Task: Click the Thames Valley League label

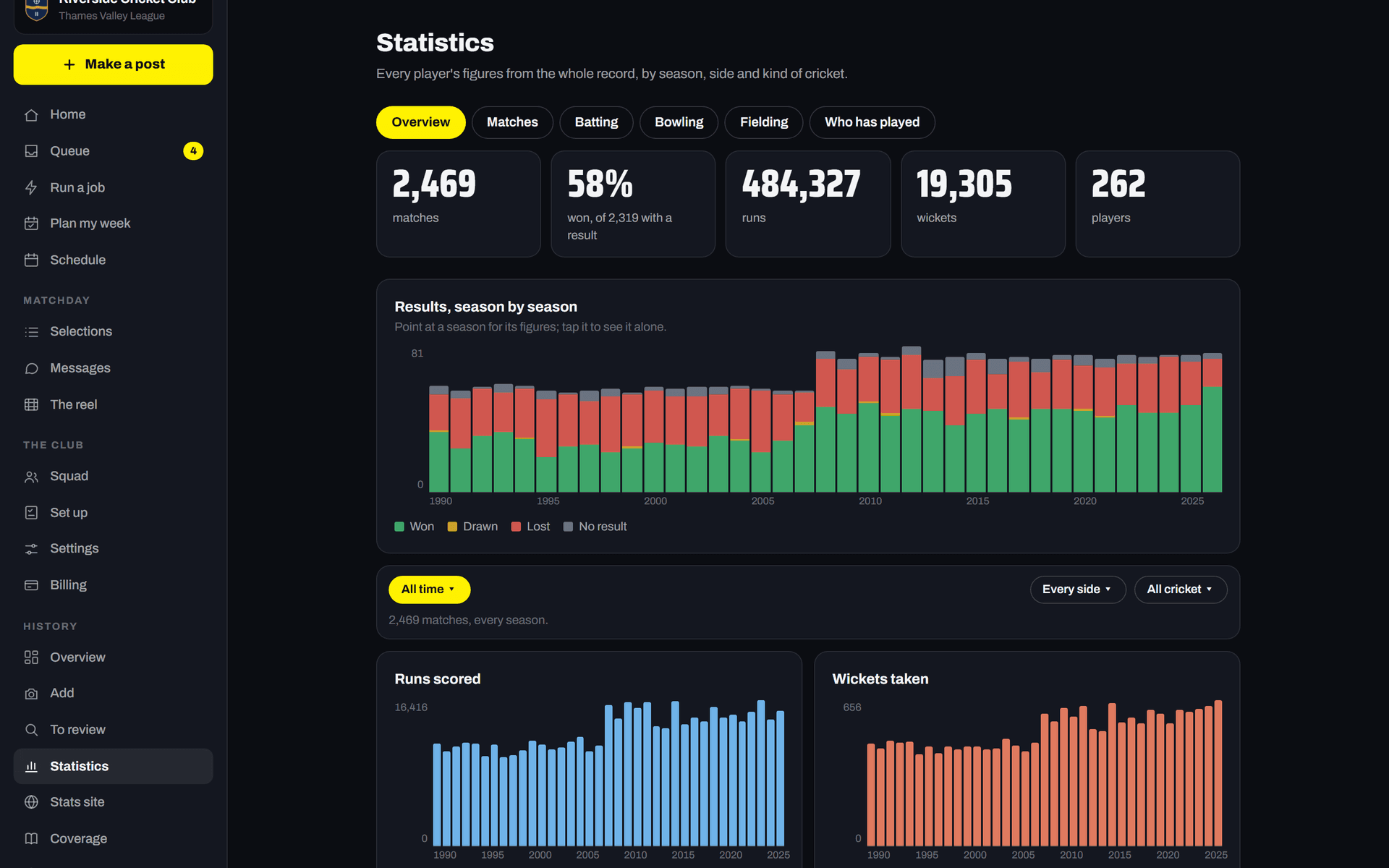Action: (x=111, y=16)
